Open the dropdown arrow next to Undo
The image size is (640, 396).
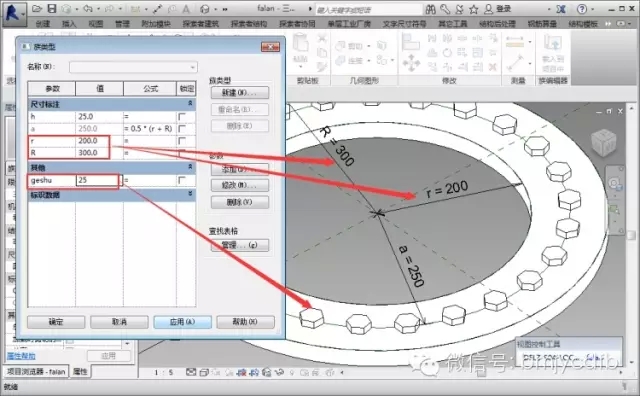tap(98, 9)
